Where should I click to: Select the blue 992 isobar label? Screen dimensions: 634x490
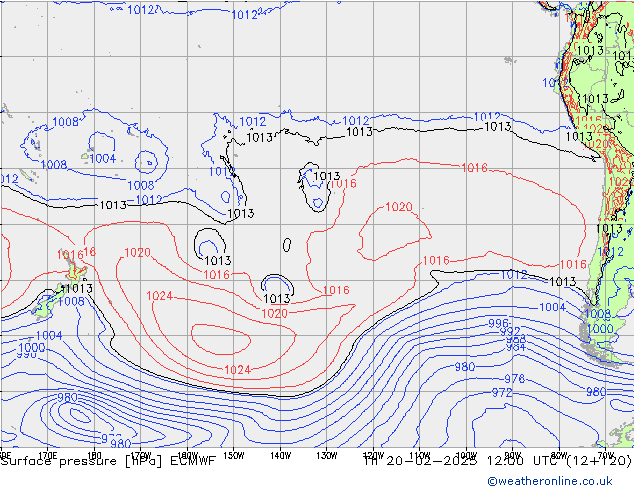510,332
